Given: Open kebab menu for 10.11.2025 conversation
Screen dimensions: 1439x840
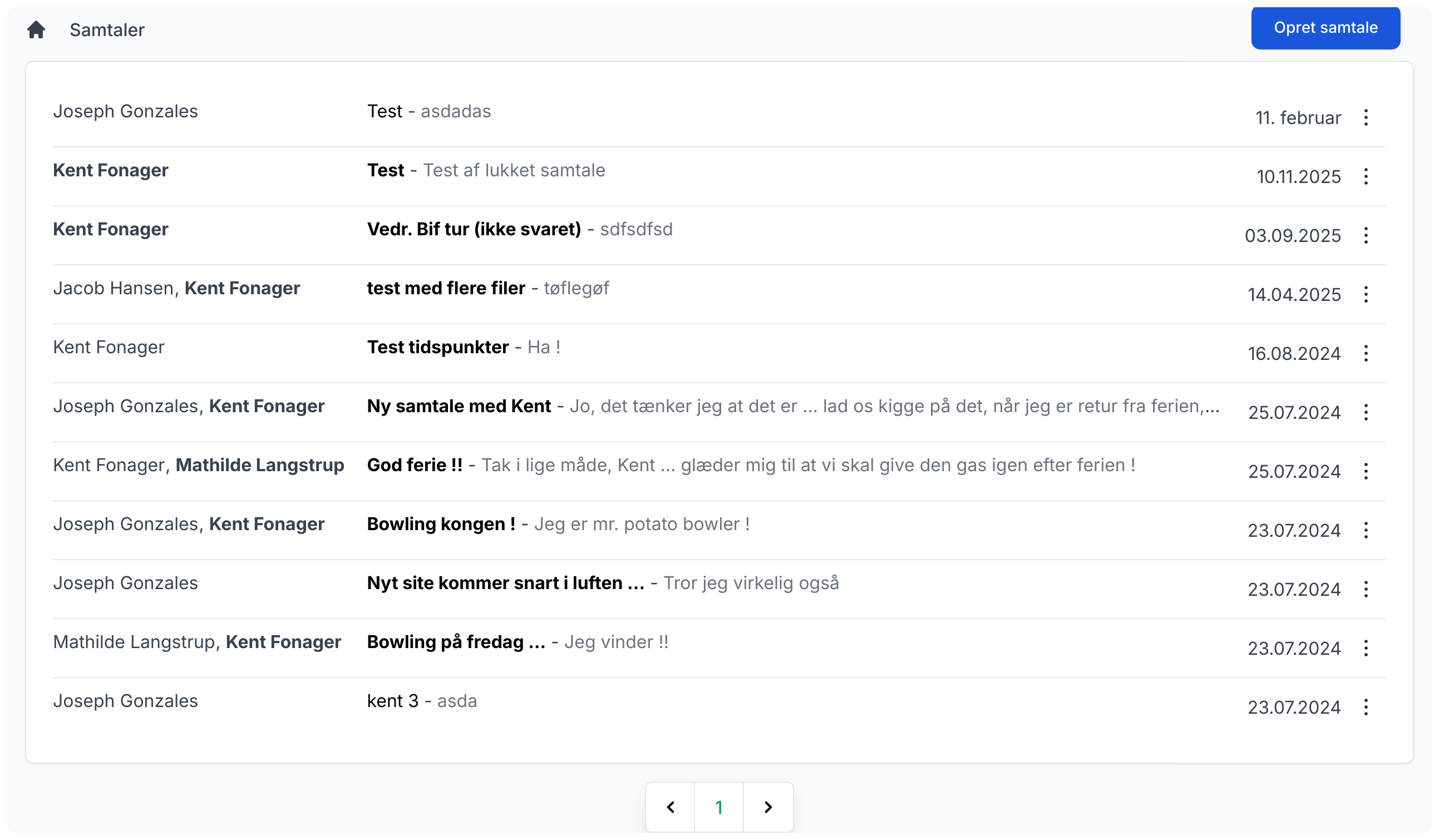Looking at the screenshot, I should (x=1366, y=176).
